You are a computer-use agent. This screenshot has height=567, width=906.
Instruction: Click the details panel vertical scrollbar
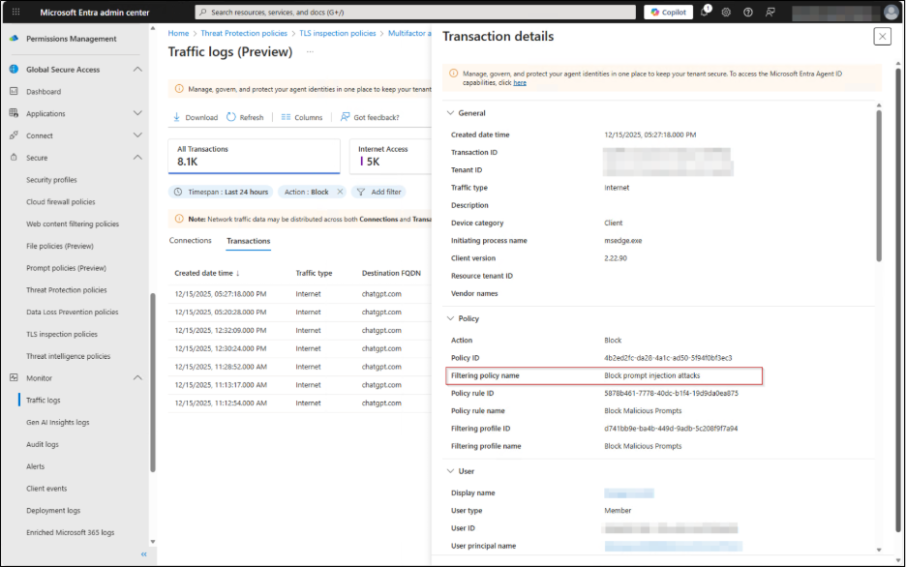(x=879, y=185)
